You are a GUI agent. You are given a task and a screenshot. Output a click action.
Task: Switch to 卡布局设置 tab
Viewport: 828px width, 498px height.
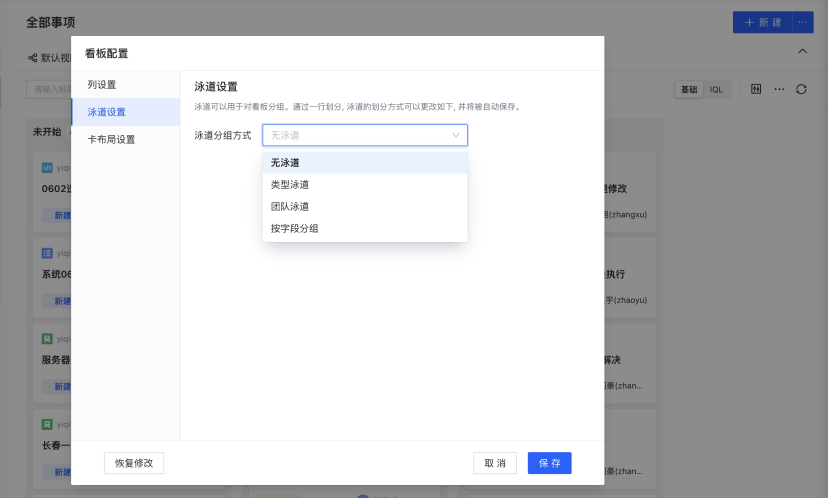point(111,140)
